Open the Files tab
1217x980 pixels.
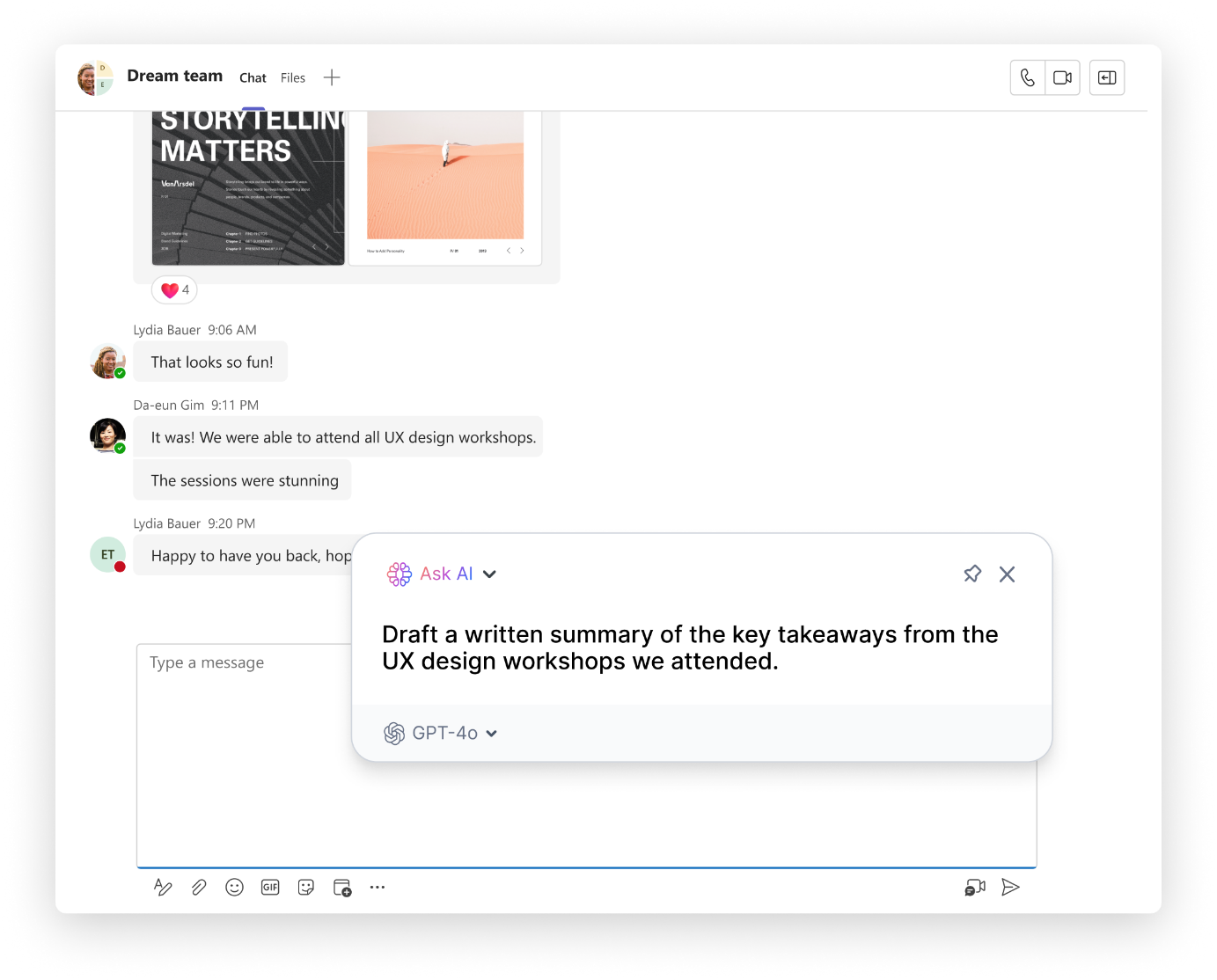coord(293,77)
